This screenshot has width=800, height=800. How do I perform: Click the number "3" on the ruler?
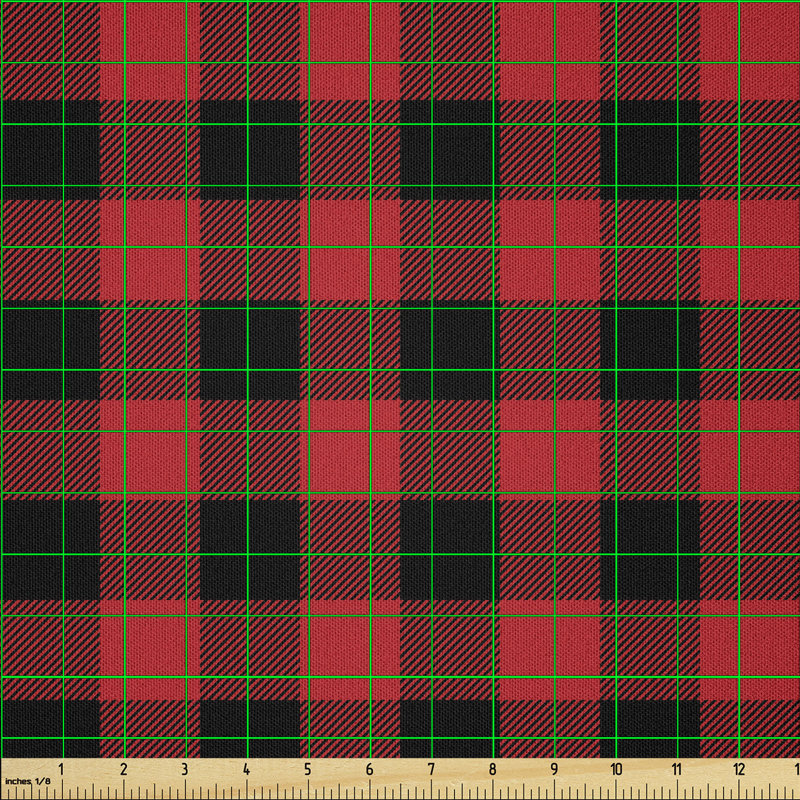pos(185,769)
